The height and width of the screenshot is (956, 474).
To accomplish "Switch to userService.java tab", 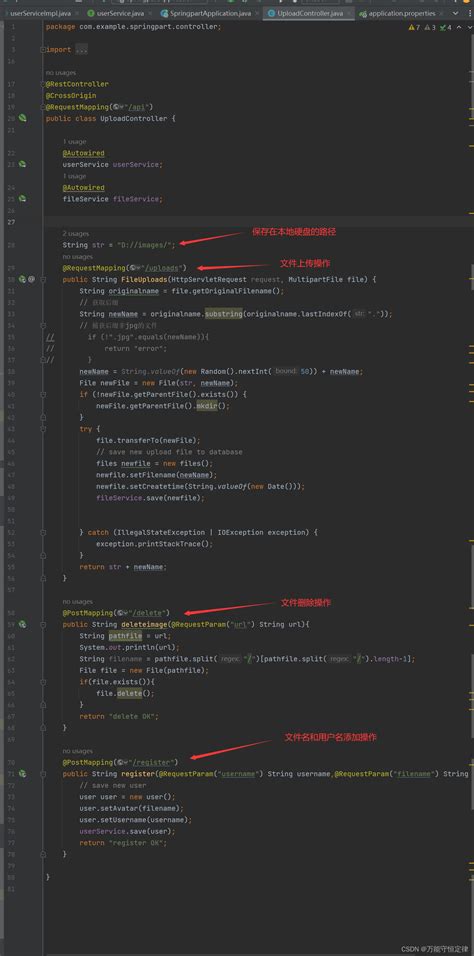I will (120, 13).
